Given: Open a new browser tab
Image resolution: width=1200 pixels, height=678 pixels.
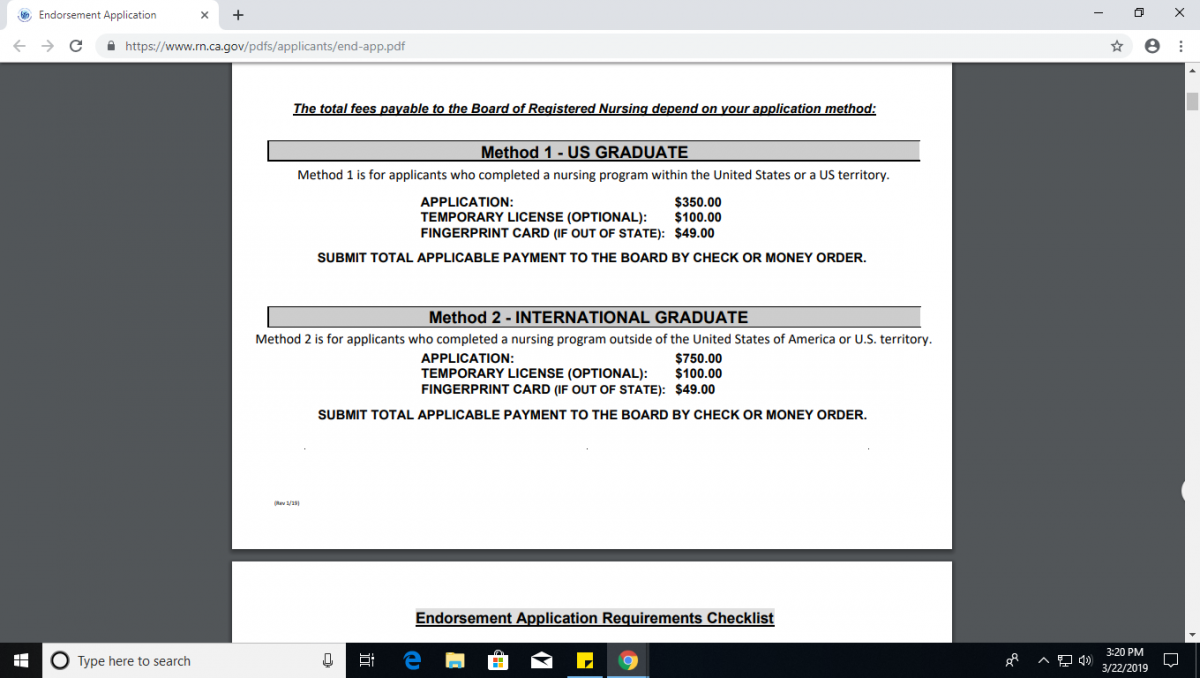Looking at the screenshot, I should 238,15.
